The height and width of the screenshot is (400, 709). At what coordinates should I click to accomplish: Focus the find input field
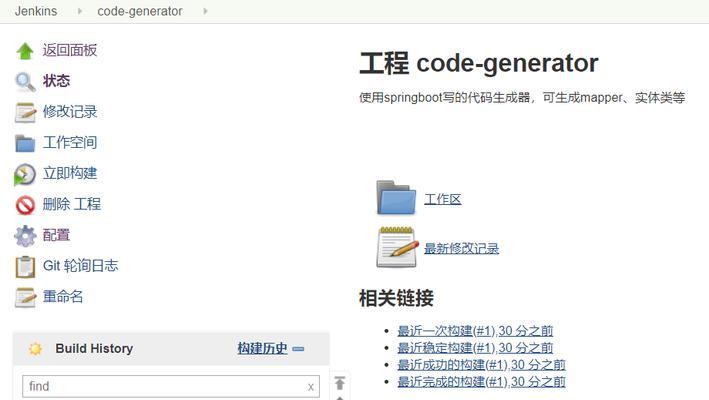(x=171, y=386)
